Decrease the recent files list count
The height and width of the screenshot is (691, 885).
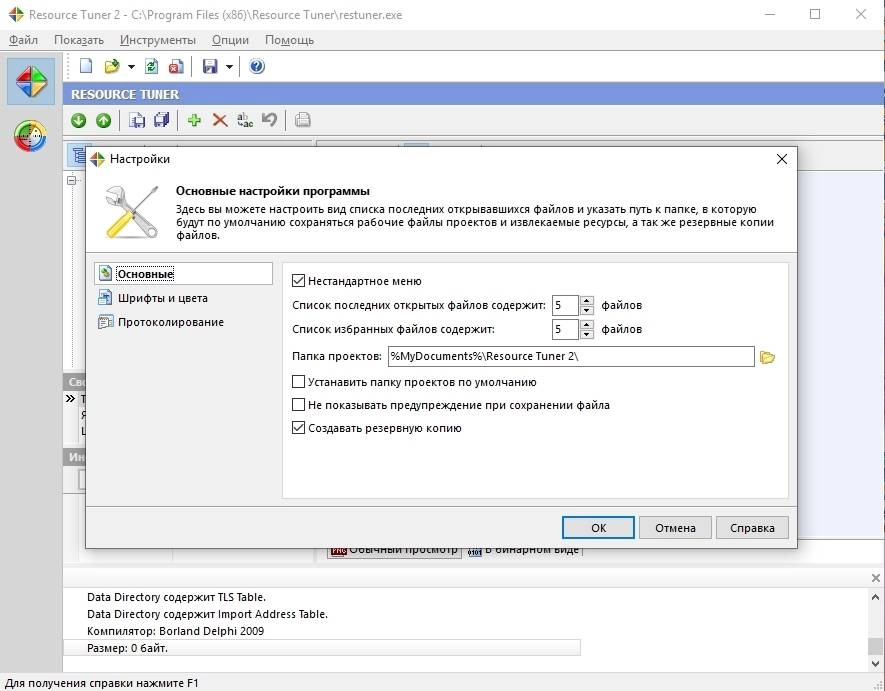coord(587,310)
